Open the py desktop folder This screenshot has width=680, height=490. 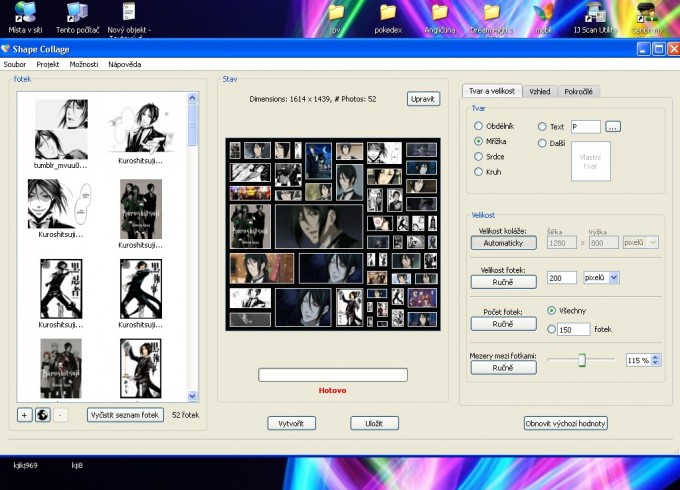(336, 18)
